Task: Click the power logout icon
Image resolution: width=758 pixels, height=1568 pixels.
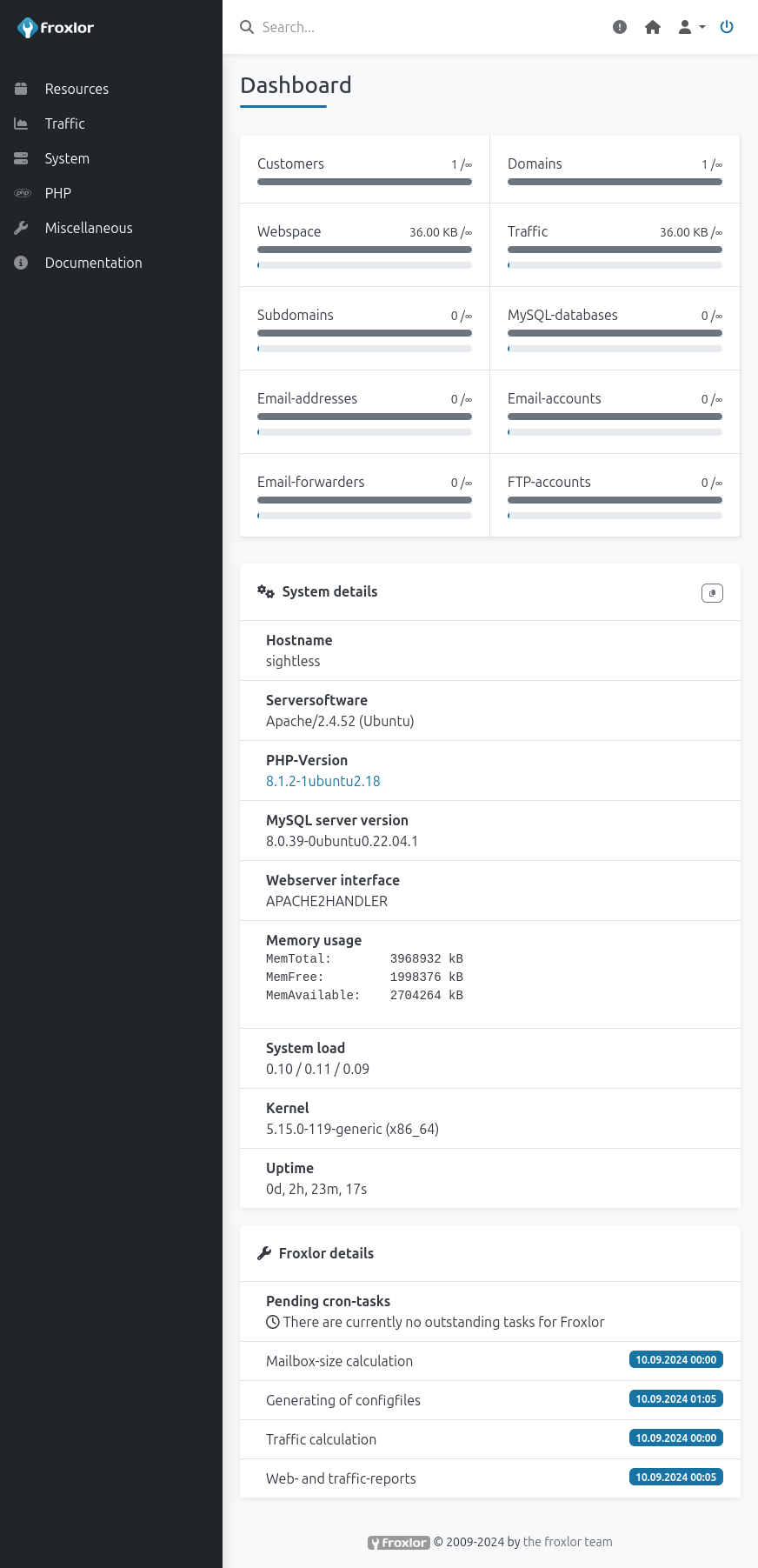Action: pos(727,27)
